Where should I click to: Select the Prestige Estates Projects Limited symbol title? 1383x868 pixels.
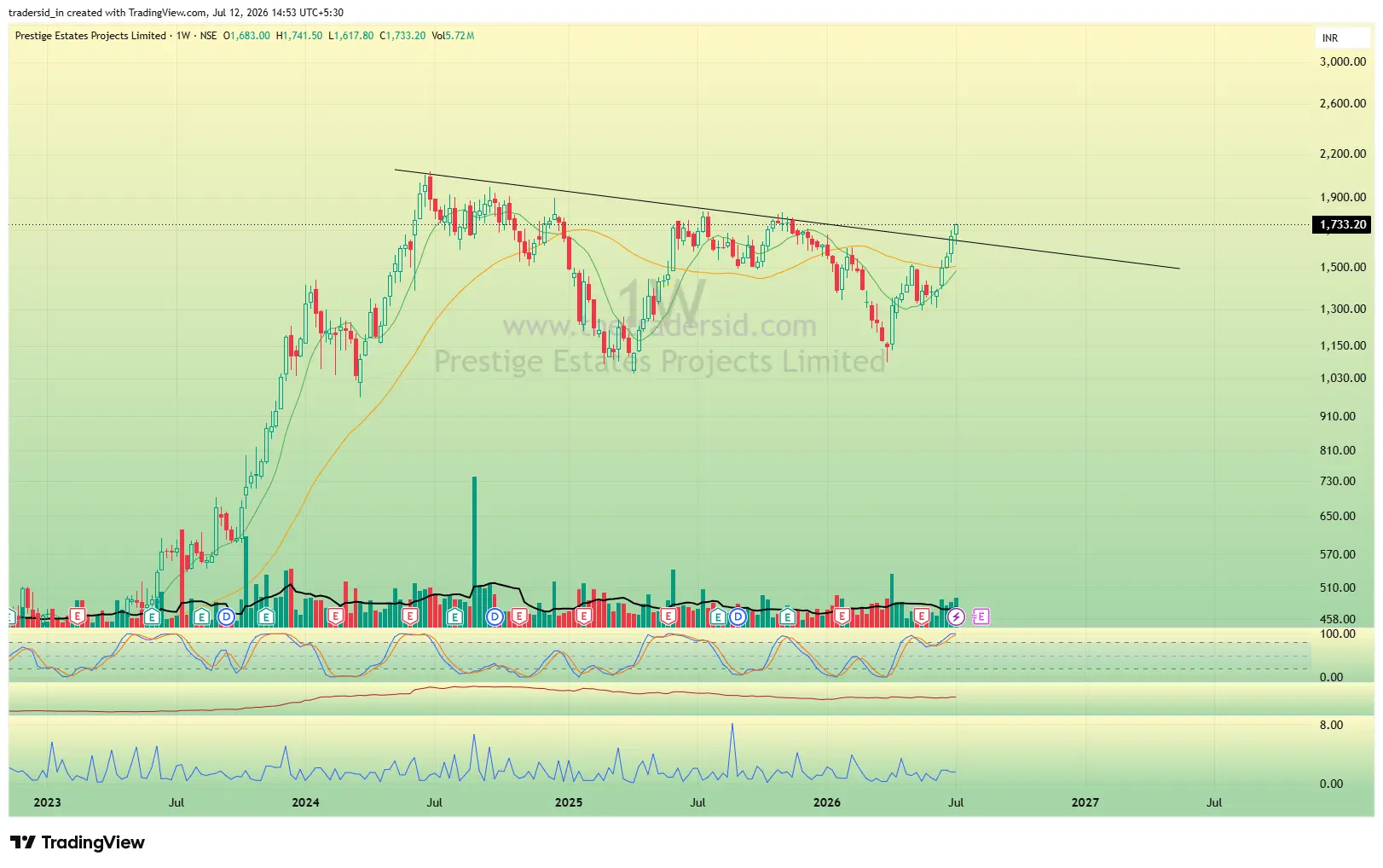[90, 36]
